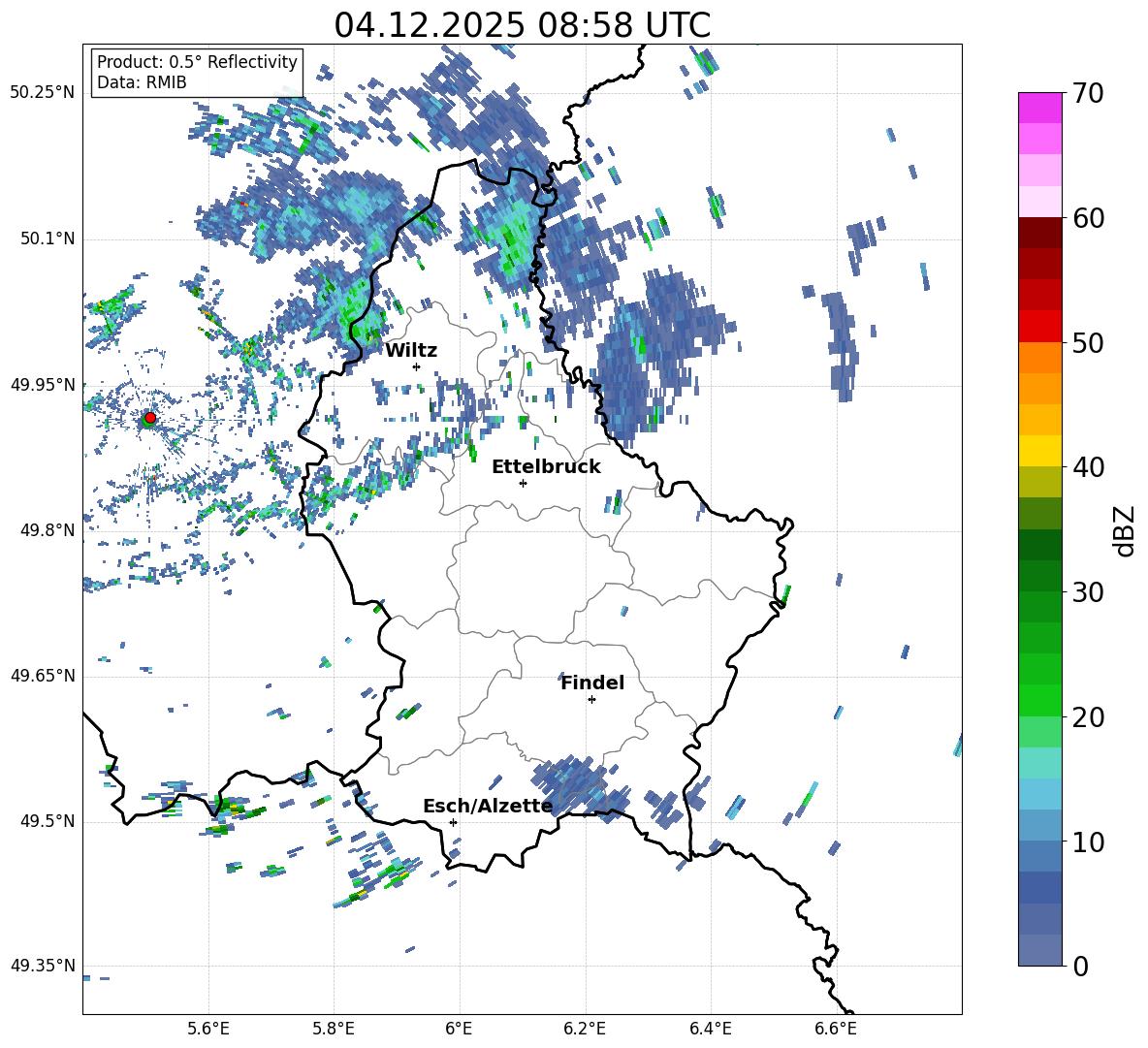Click the title 04.12.2025 08:58 UTC

(x=522, y=25)
